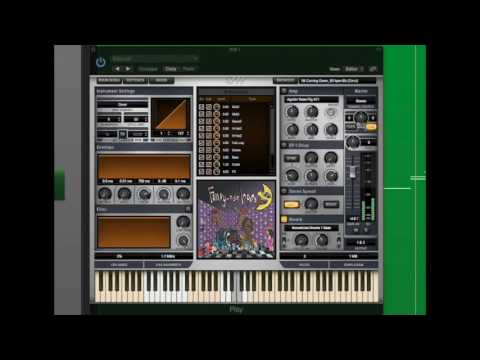Open the third tab next to Settings

(x=161, y=80)
